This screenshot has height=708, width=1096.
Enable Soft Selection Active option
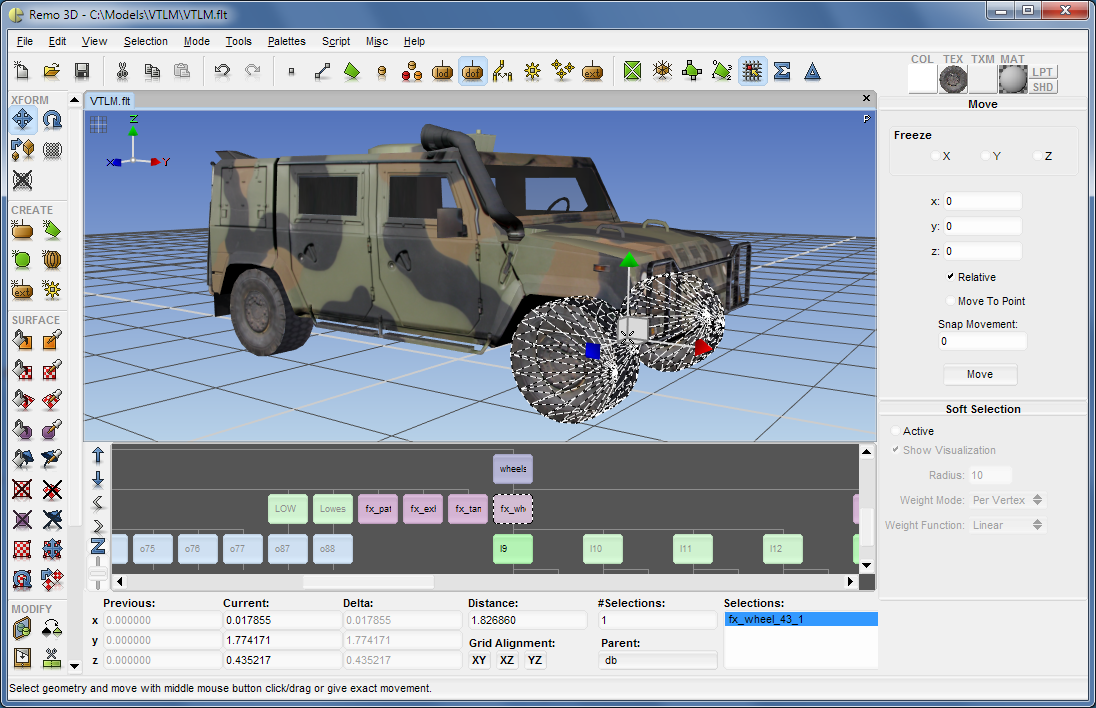coord(895,431)
